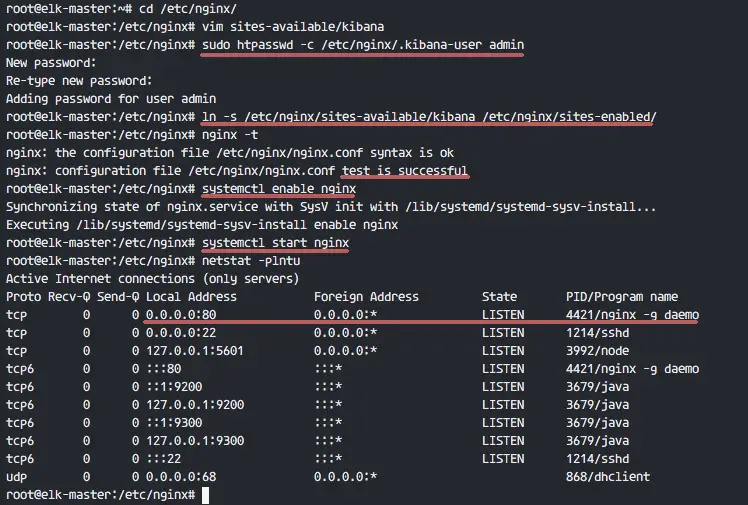Click the 'Local Address' column header
The image size is (748, 505).
191,297
